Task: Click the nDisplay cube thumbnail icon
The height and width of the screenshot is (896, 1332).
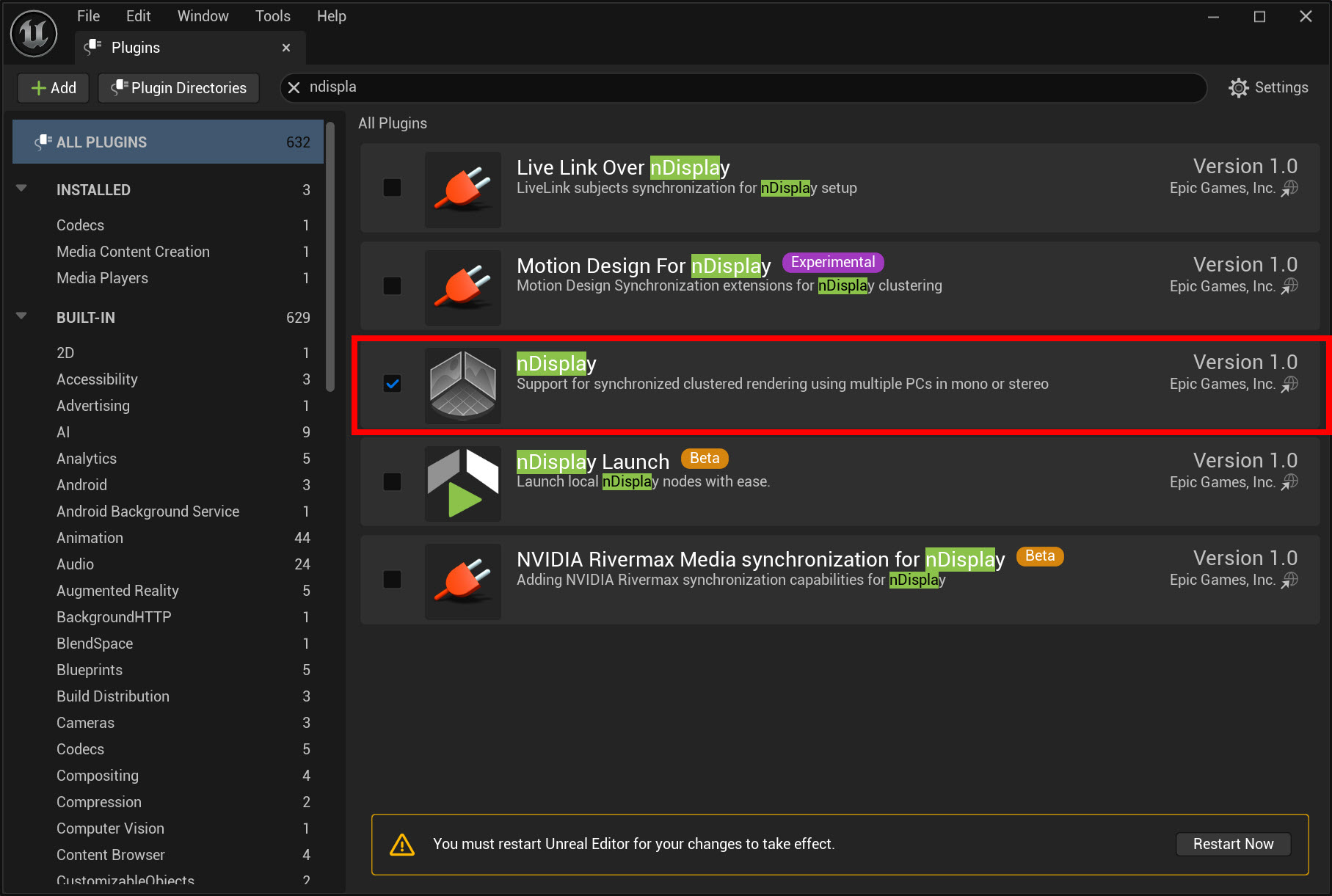Action: (463, 385)
